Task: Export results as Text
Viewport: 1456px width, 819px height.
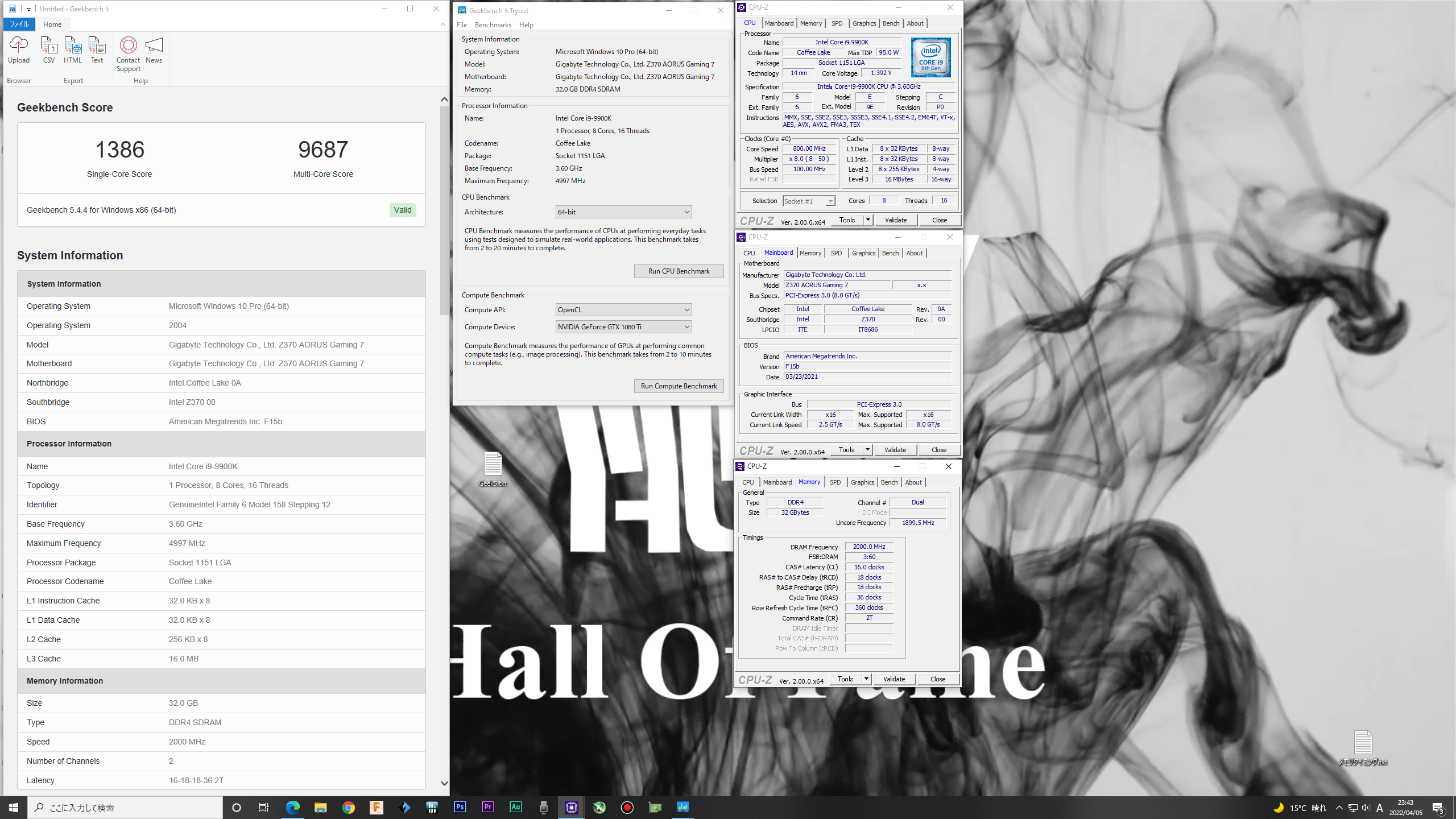Action: (x=97, y=50)
